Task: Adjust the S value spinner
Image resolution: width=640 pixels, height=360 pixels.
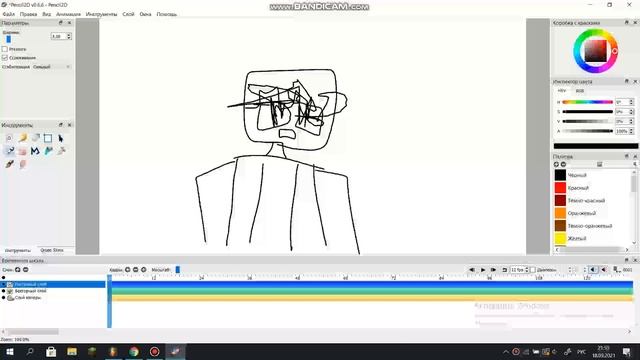Action: point(631,111)
